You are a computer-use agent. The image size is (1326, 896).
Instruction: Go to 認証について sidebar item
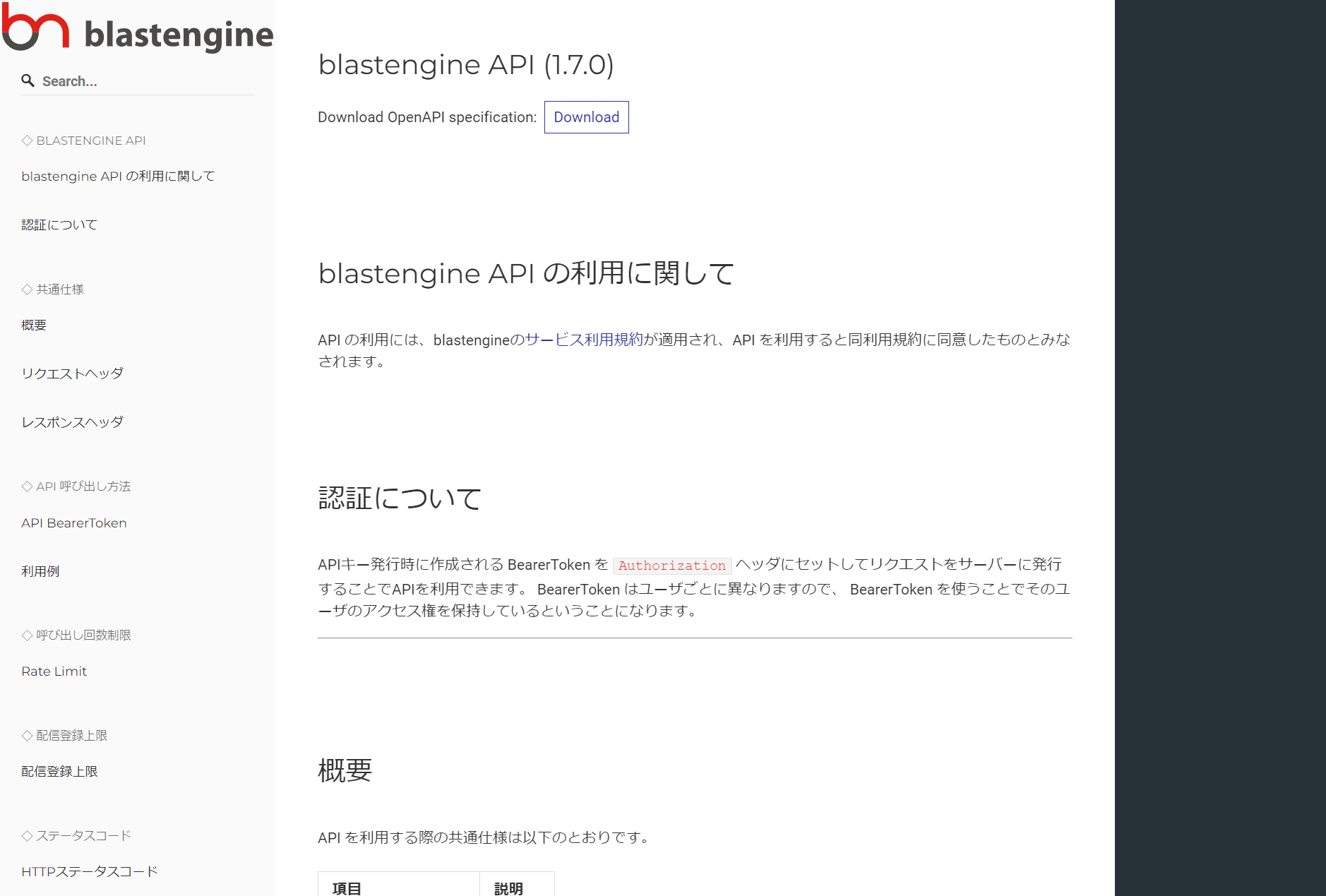pyautogui.click(x=59, y=225)
